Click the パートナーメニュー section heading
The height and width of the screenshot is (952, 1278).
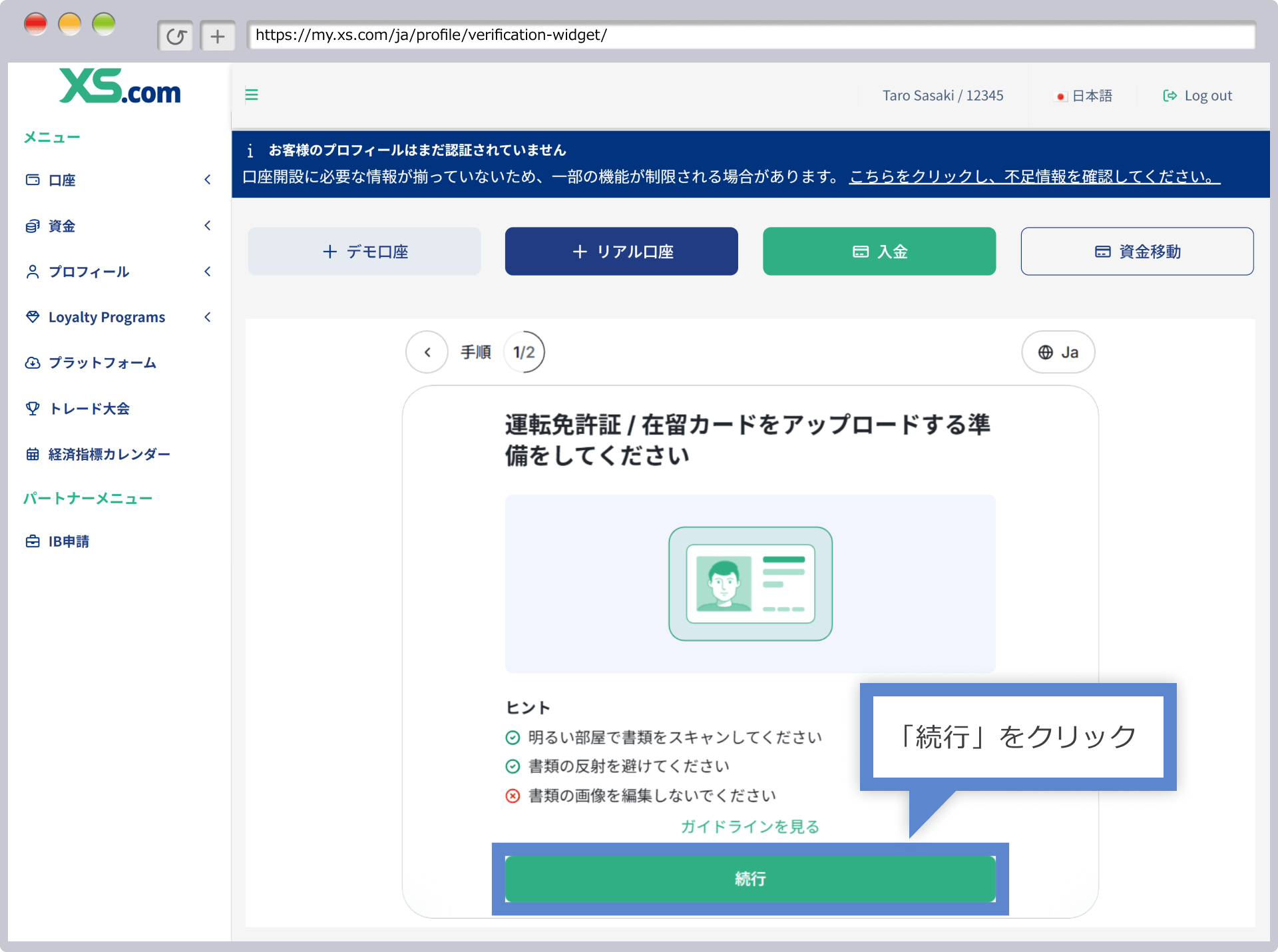click(x=88, y=498)
